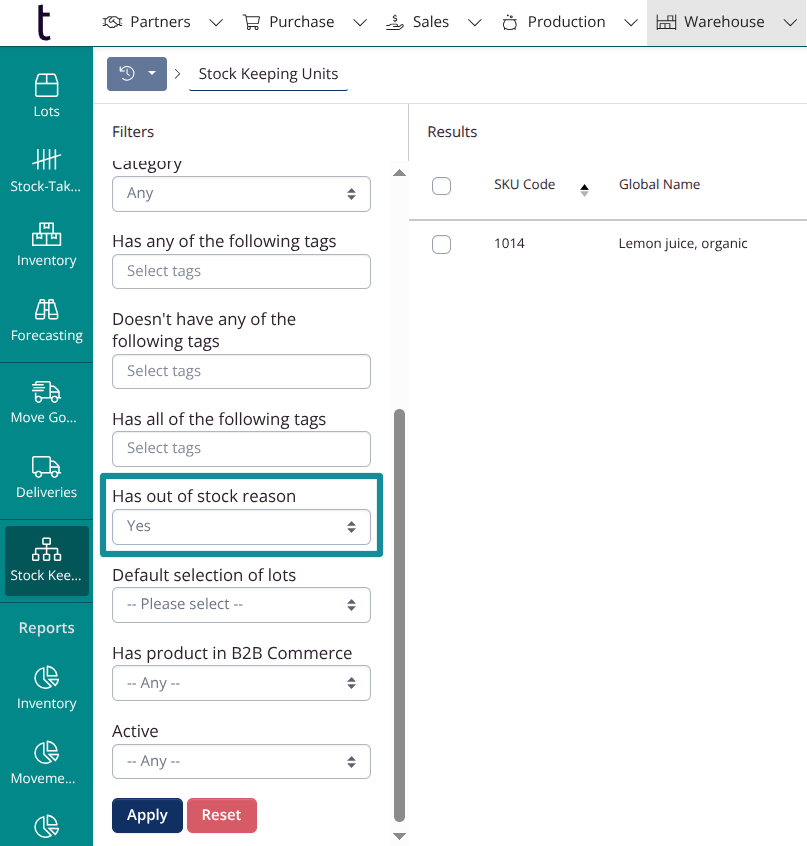This screenshot has width=807, height=846.
Task: Click the Has all of the following tags field
Action: [241, 449]
